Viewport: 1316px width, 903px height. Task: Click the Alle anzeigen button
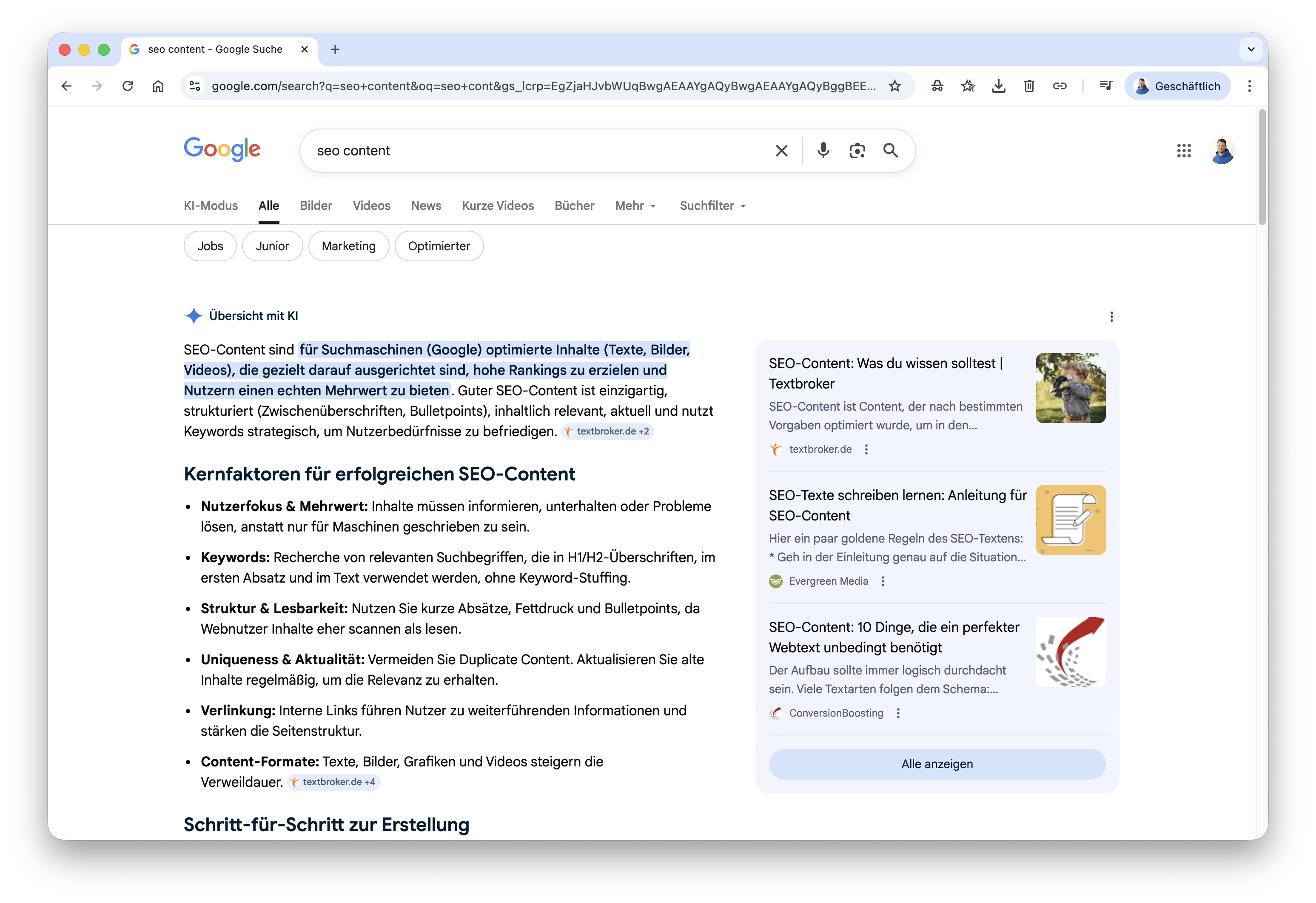click(937, 764)
